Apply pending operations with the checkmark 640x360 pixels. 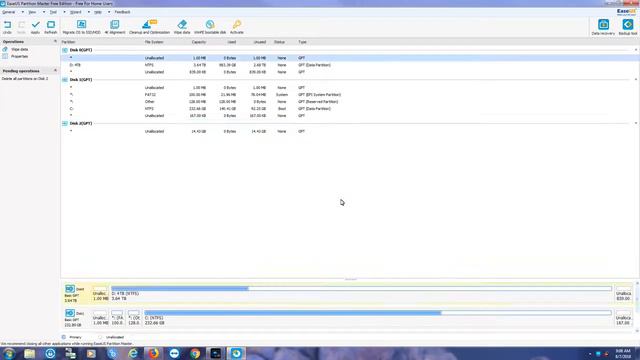point(36,27)
